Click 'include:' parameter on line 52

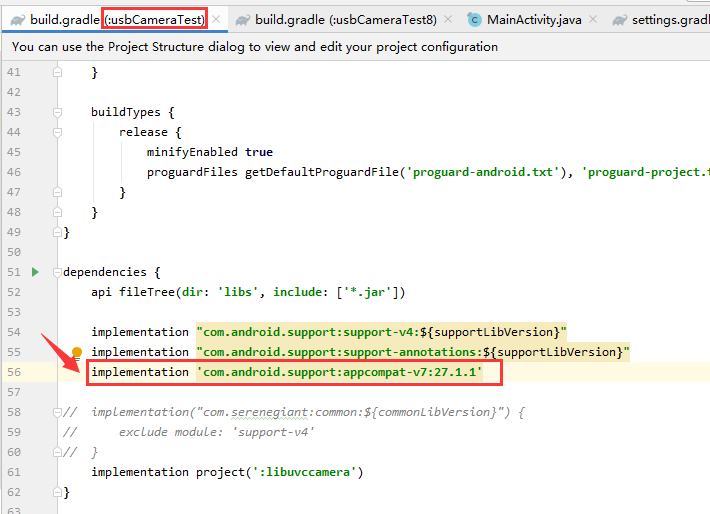[300, 292]
